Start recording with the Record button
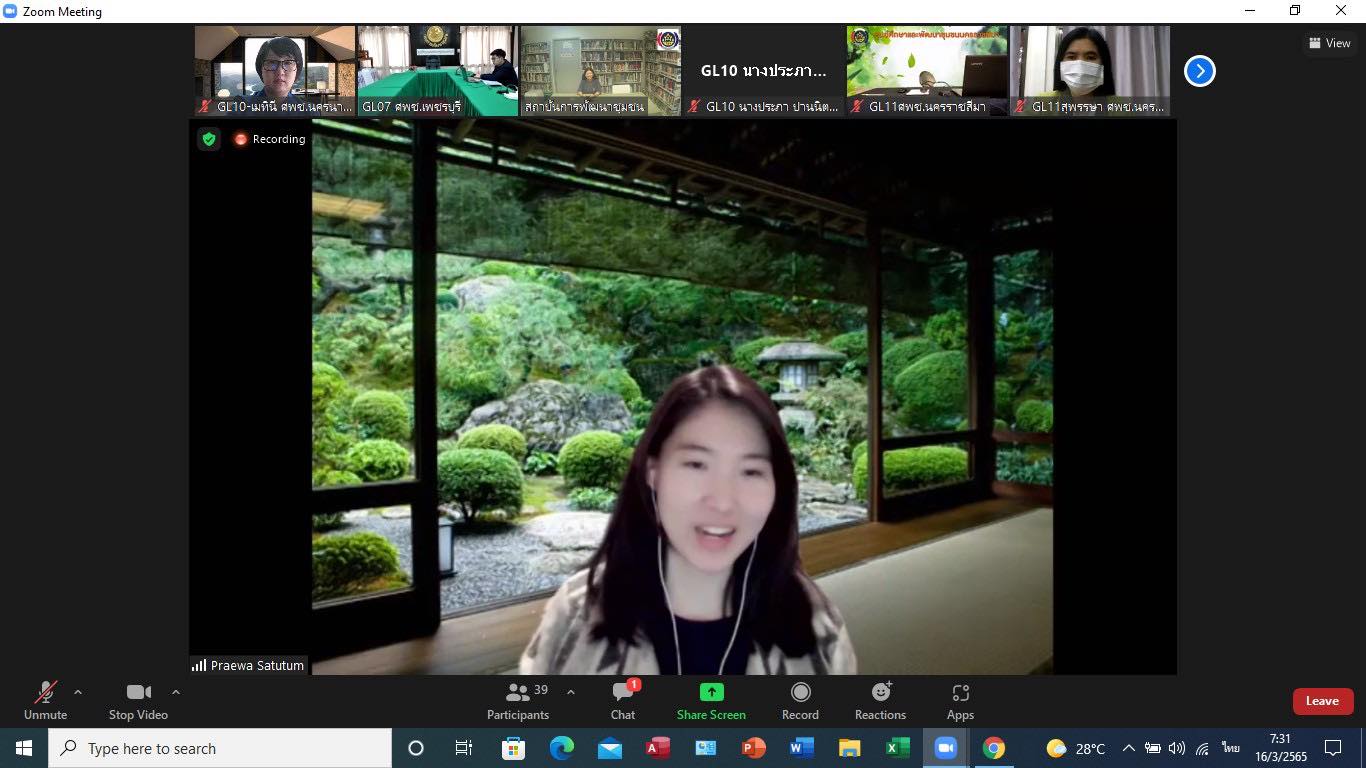This screenshot has height=768, width=1366. (x=800, y=700)
